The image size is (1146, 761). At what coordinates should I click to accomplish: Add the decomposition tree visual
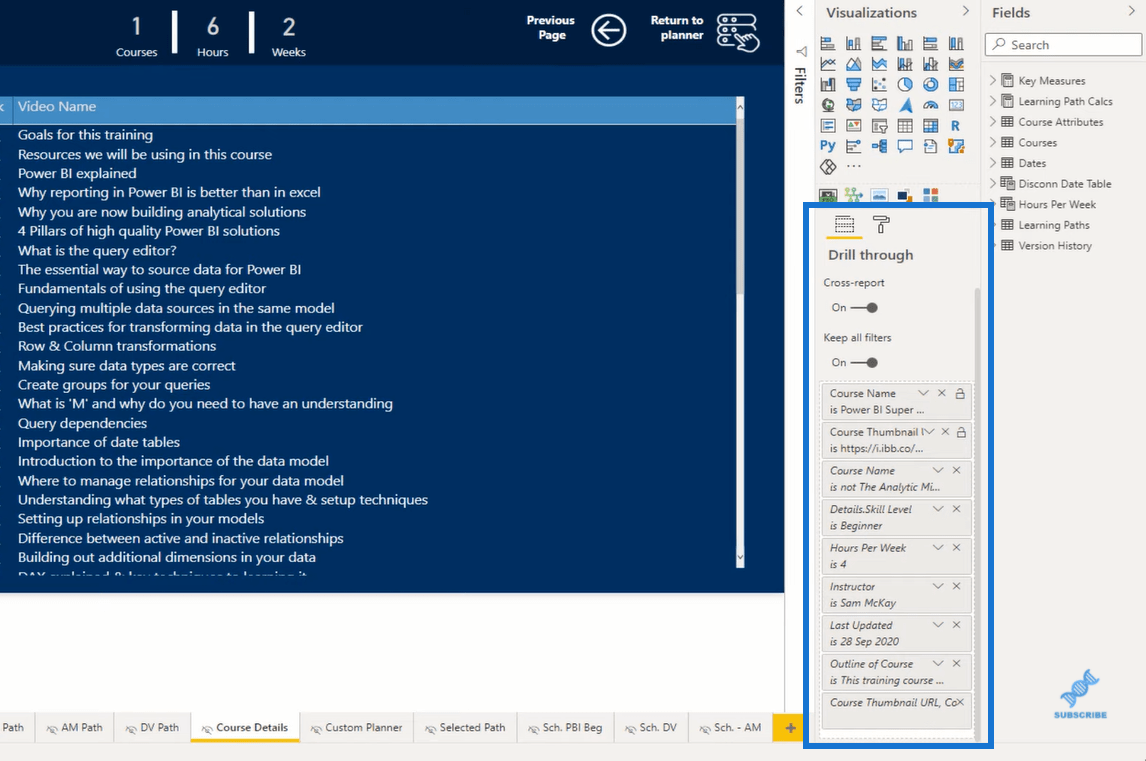pos(879,146)
